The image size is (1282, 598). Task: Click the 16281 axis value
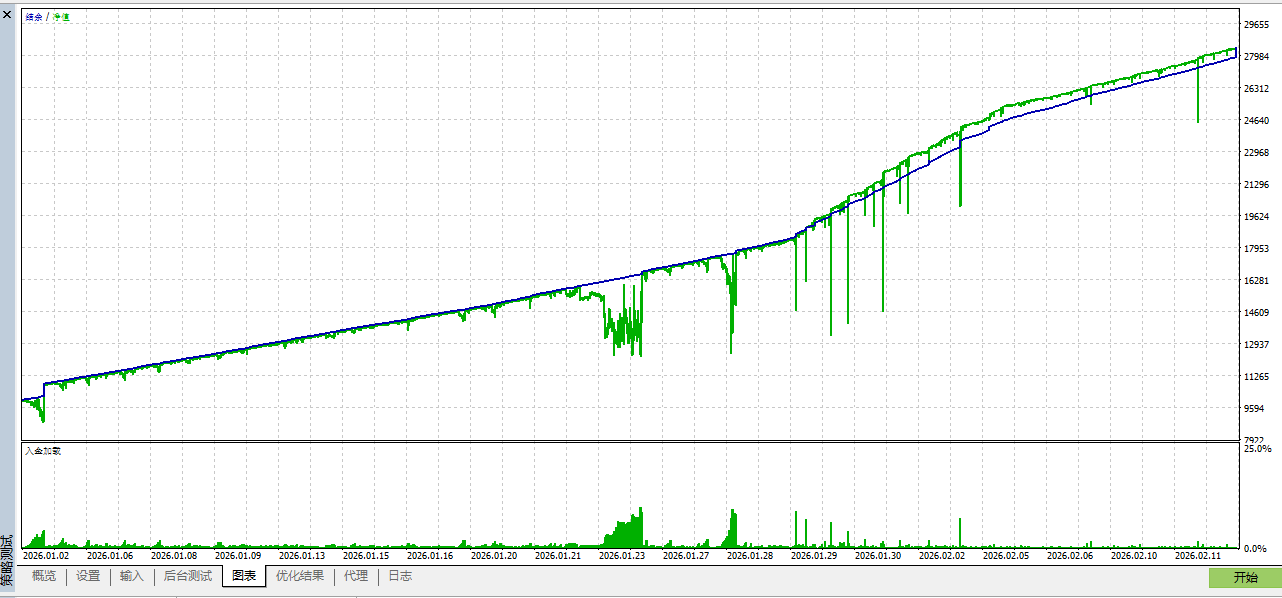[1256, 281]
